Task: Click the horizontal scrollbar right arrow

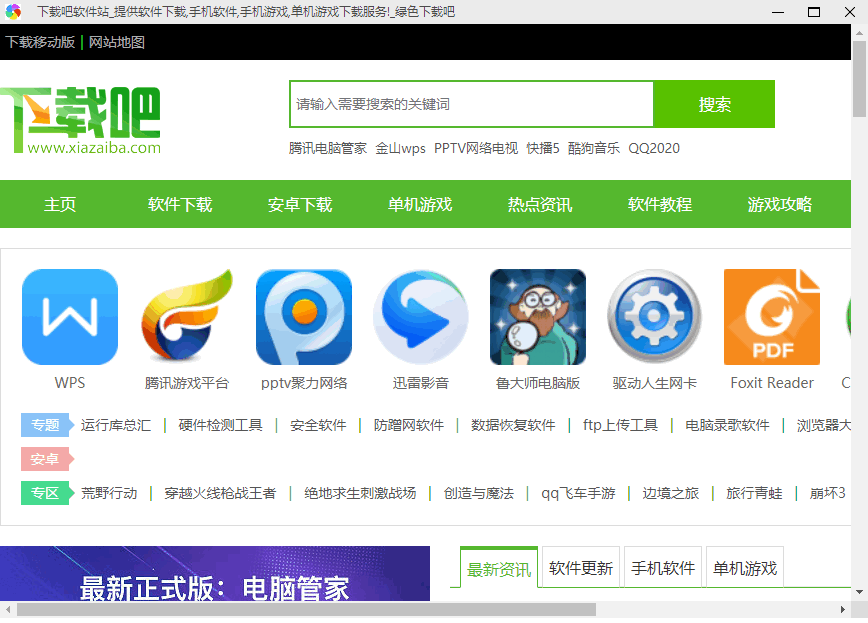Action: click(843, 609)
